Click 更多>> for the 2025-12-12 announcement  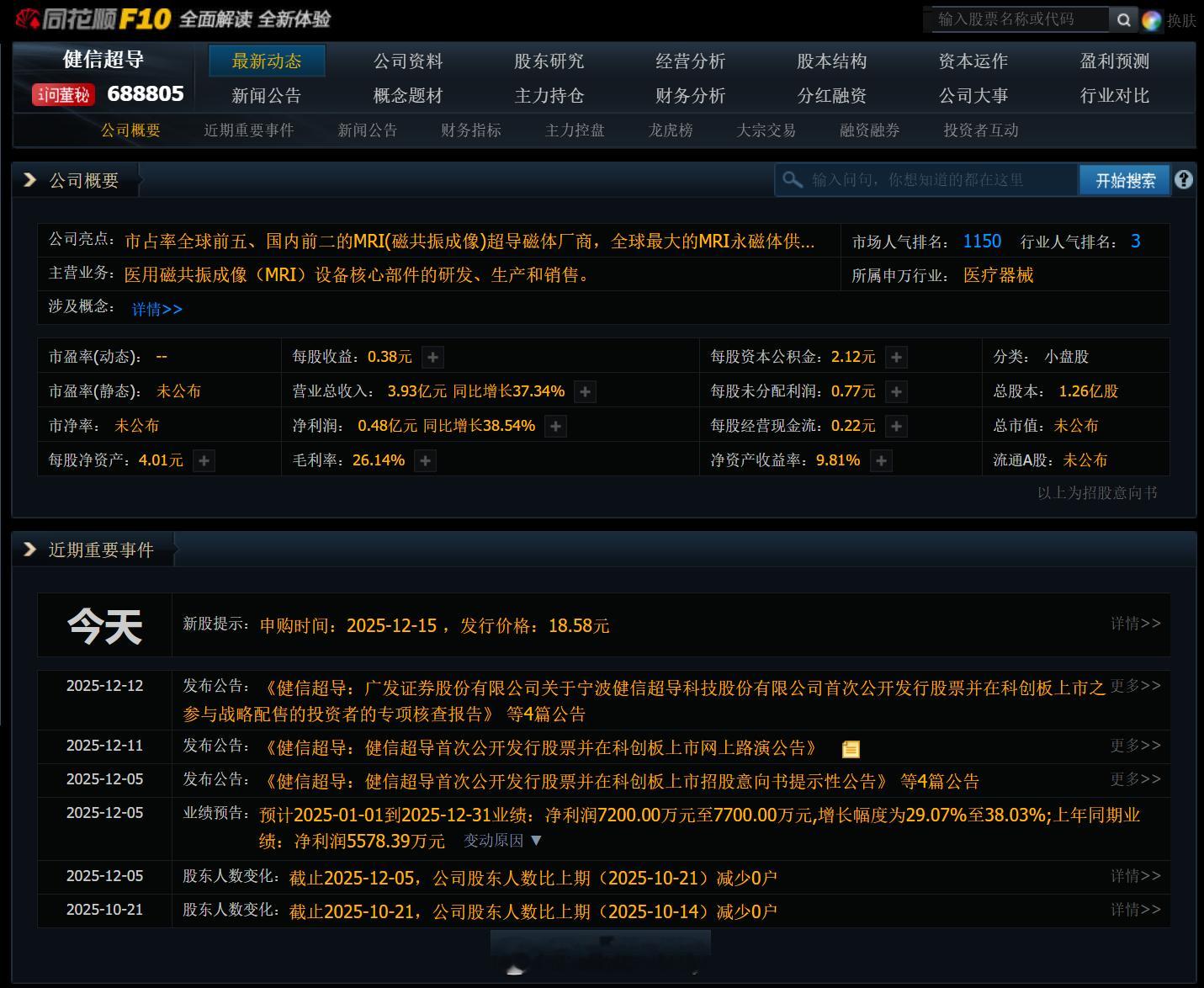point(1135,686)
